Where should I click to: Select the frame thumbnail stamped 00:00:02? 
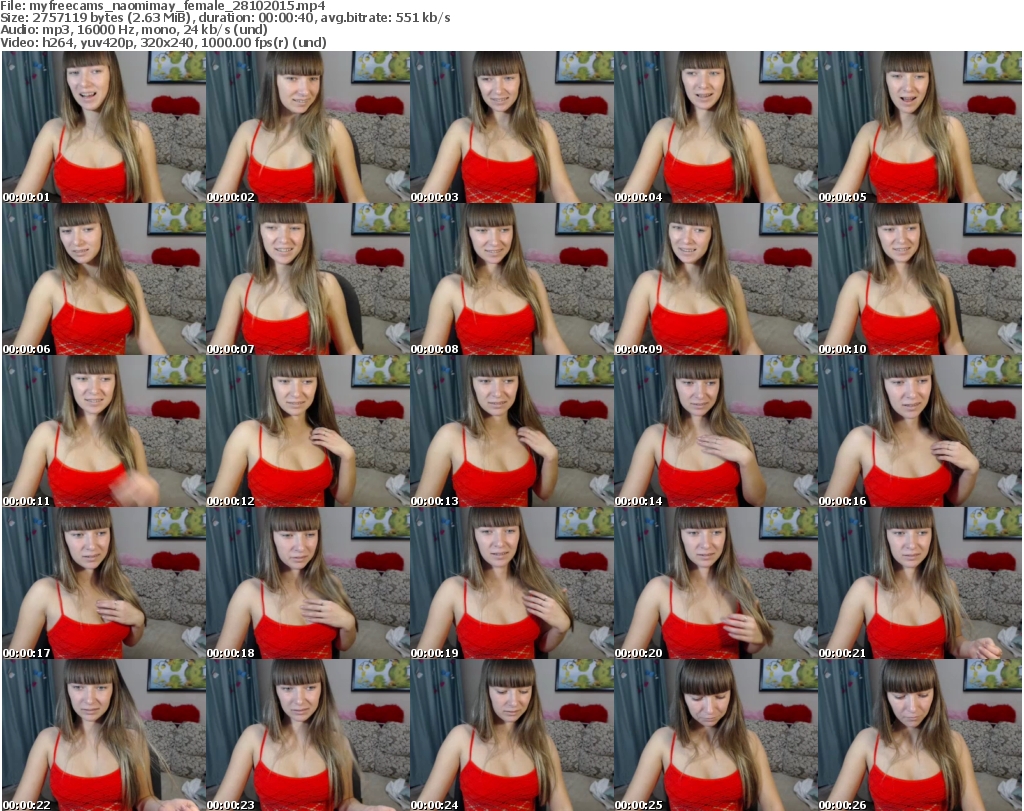pyautogui.click(x=308, y=127)
